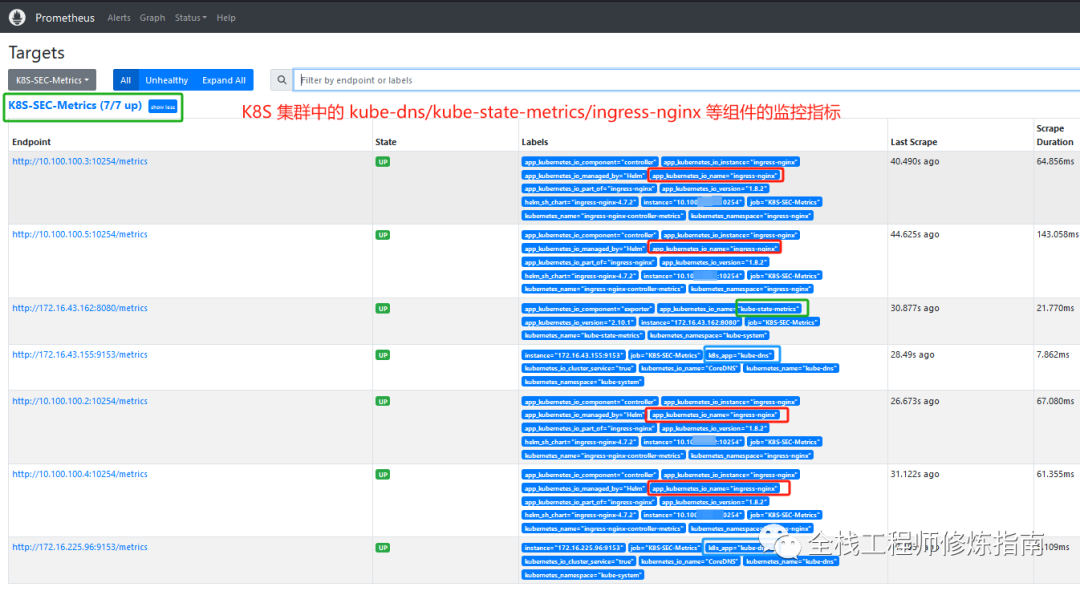Click UP badge for 10.100.100.2 target
This screenshot has height=591, width=1080.
[x=383, y=402]
